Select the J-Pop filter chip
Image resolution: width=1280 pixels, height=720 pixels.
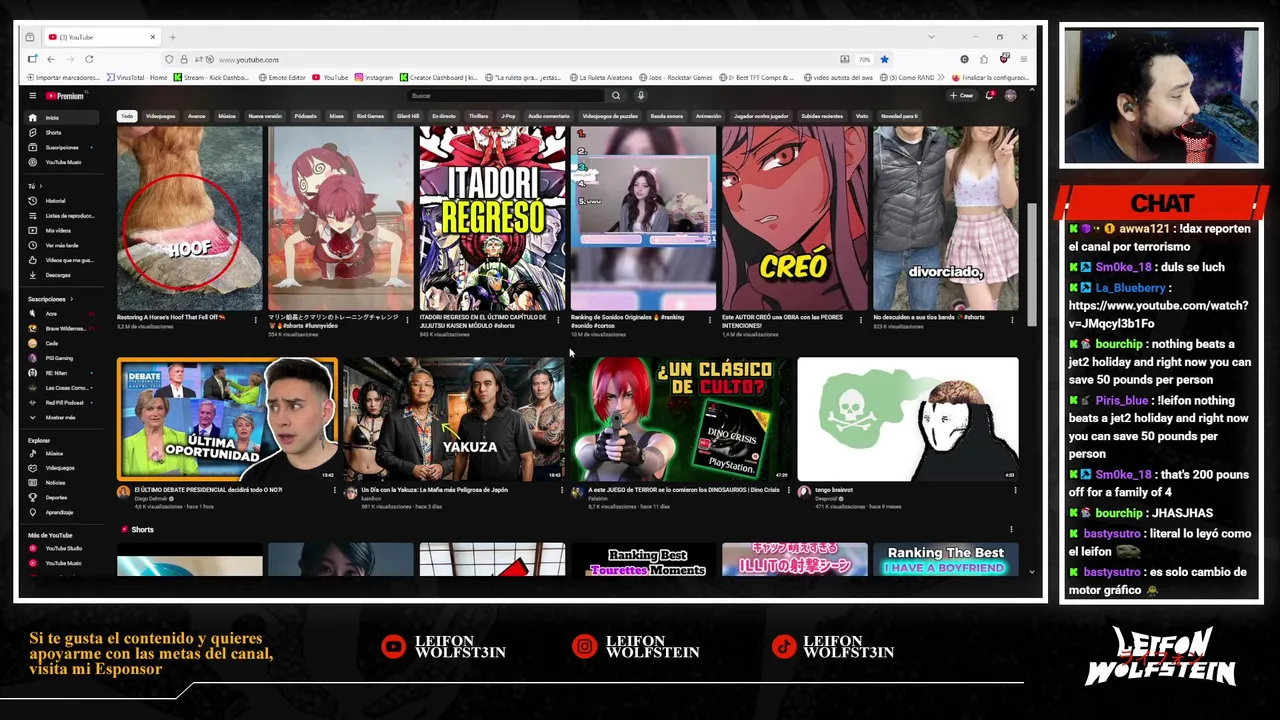[508, 116]
